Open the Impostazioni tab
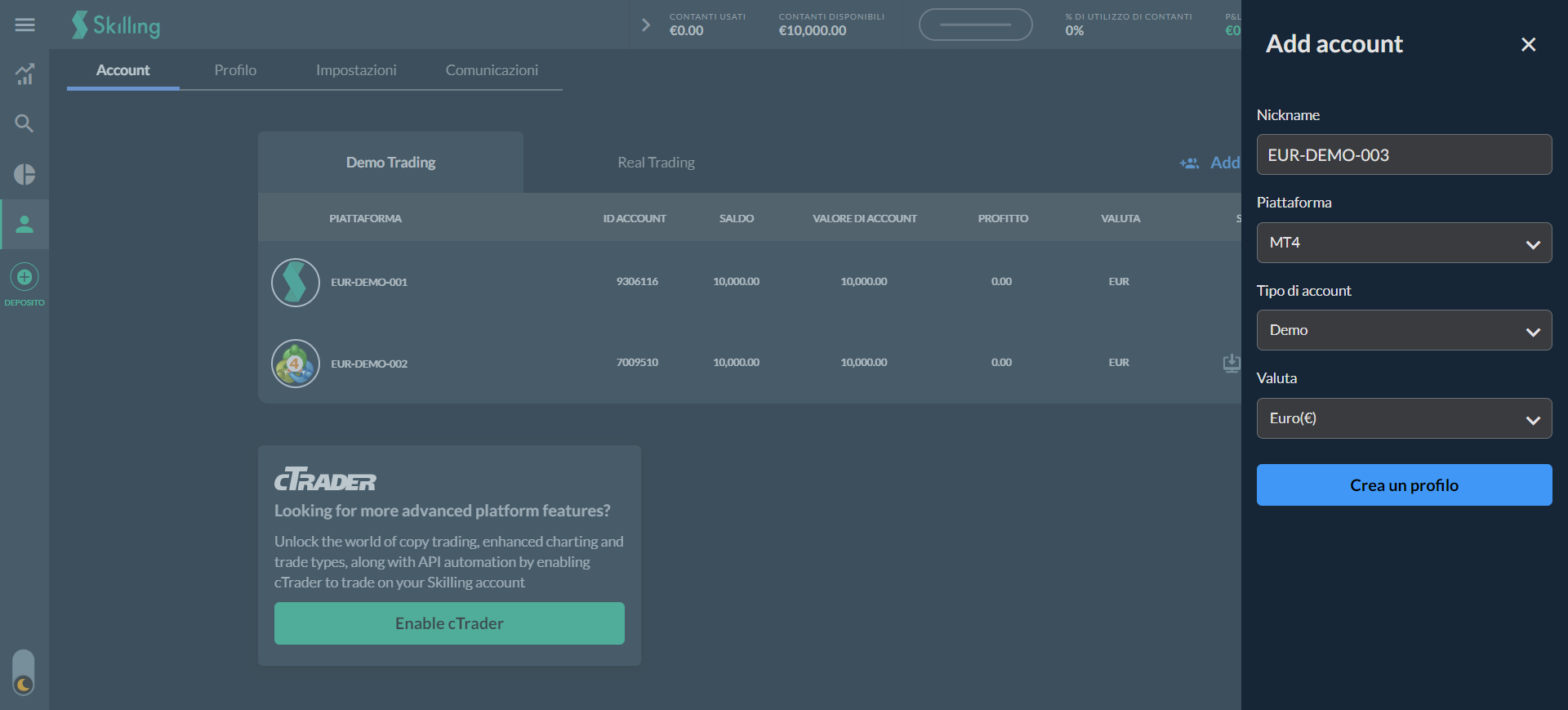Image resolution: width=1568 pixels, height=710 pixels. coord(356,70)
